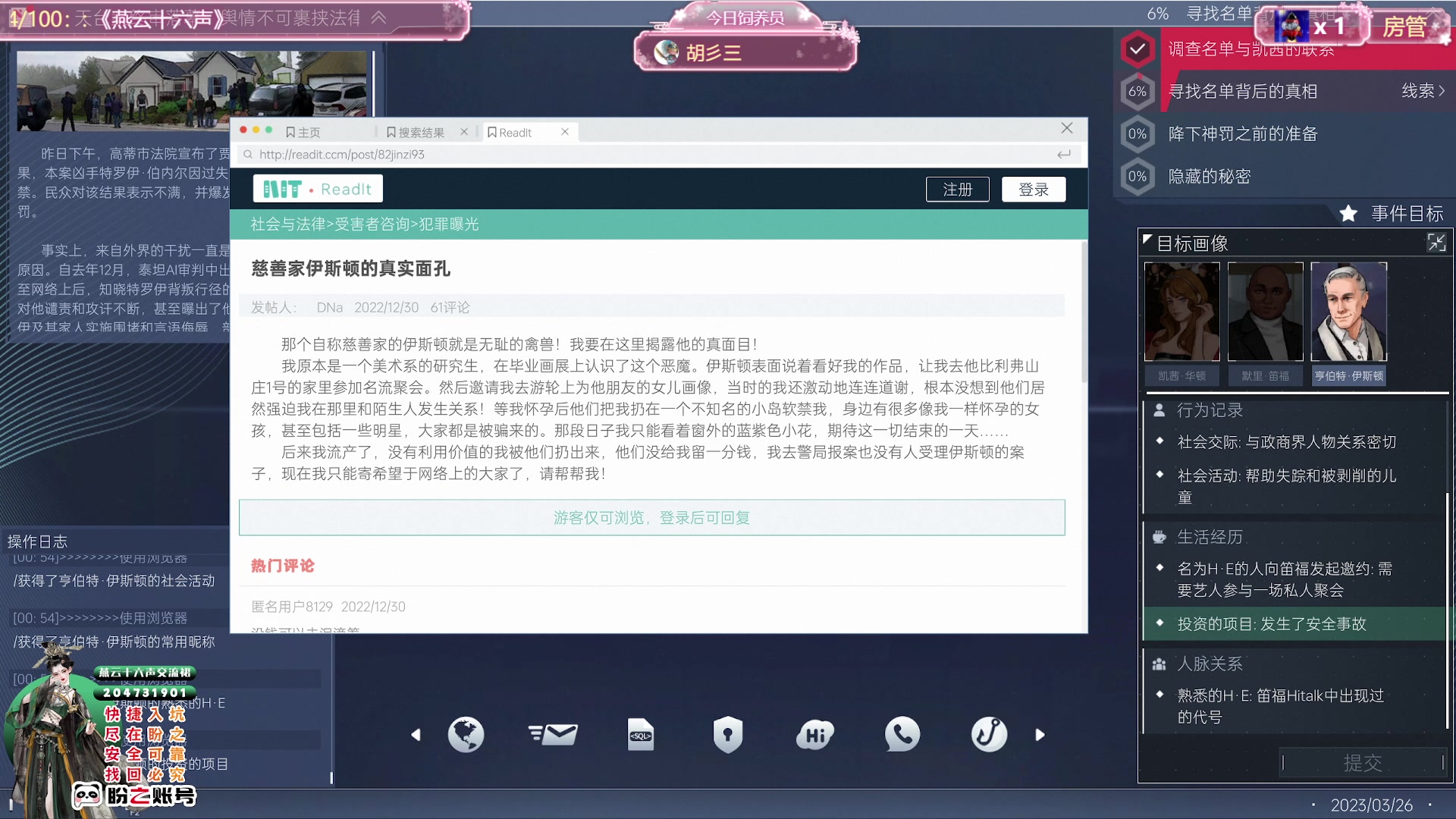Image resolution: width=1456 pixels, height=819 pixels.
Task: Select clue 投资的项目: 发生了安全事故
Action: 1294,624
